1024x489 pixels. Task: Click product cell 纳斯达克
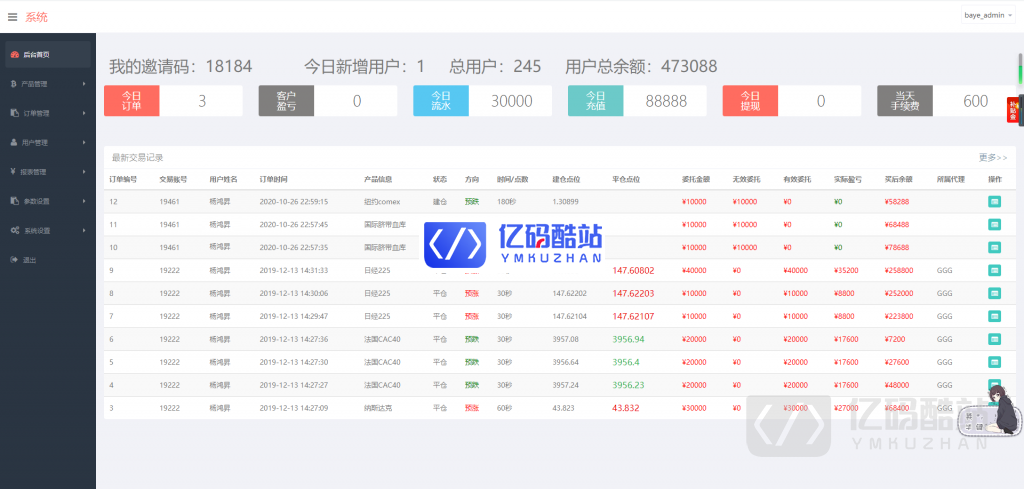click(x=377, y=407)
